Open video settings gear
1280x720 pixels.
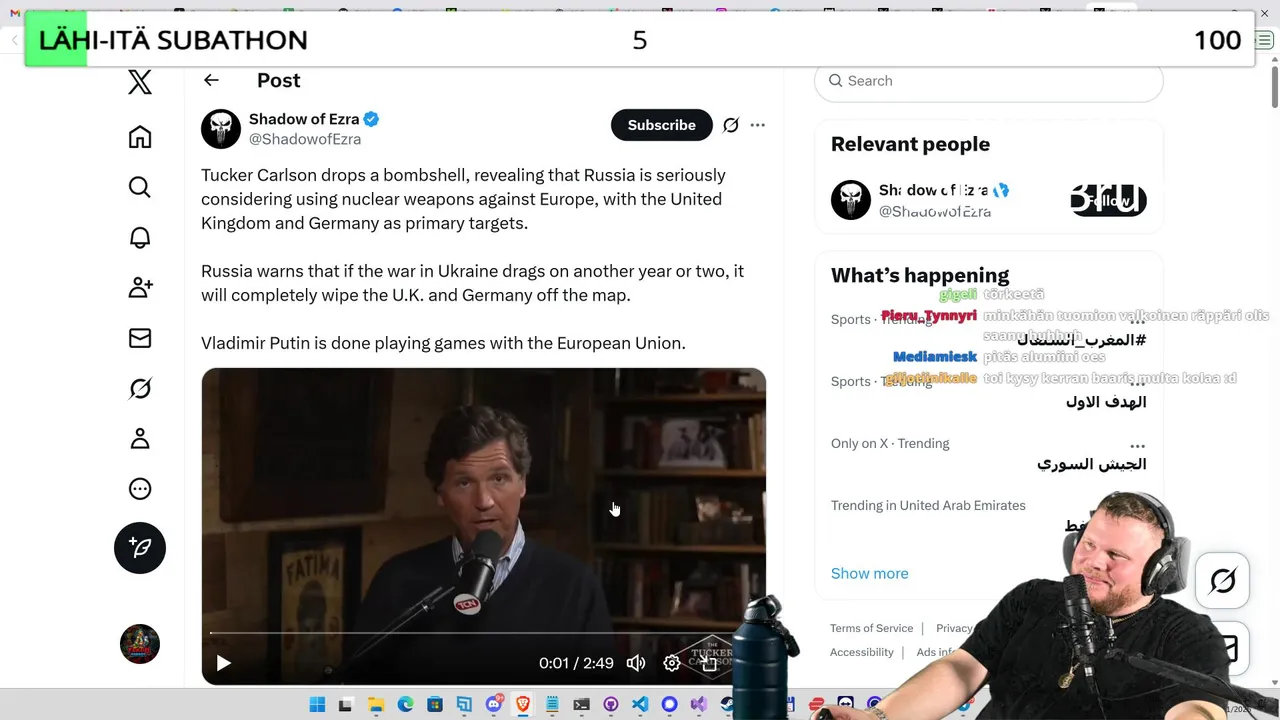672,662
